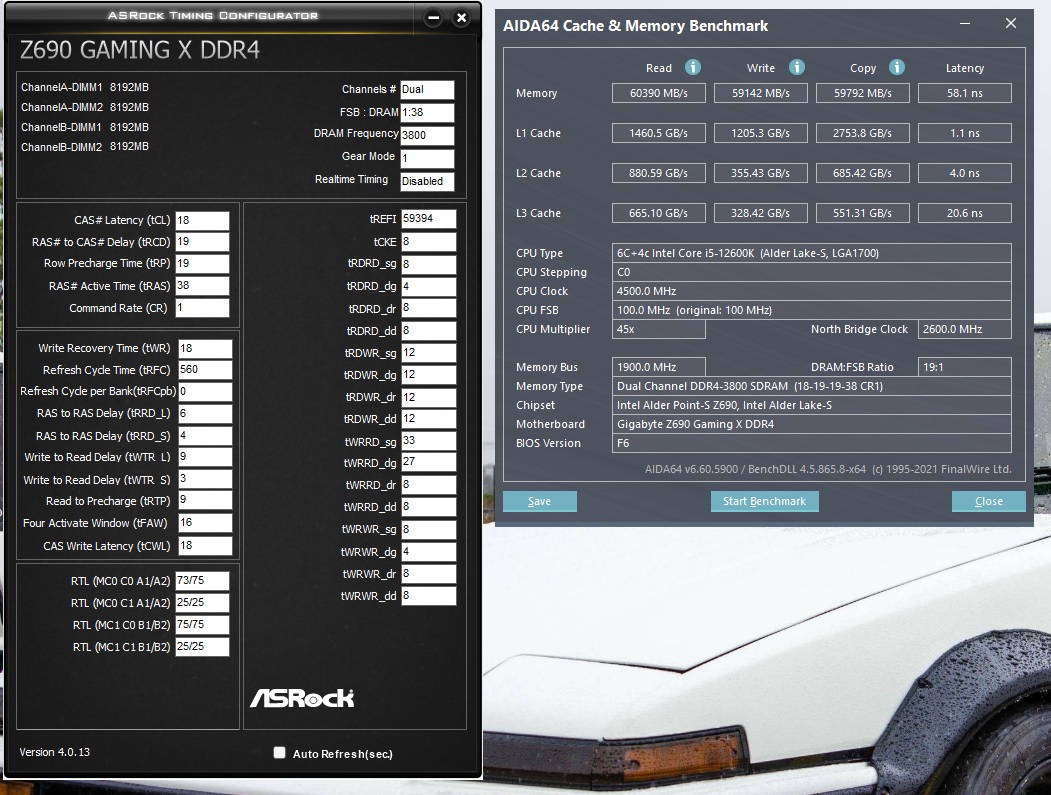
Task: Click the RTL (MC0 C1 A1/A2) field
Action: [x=202, y=603]
